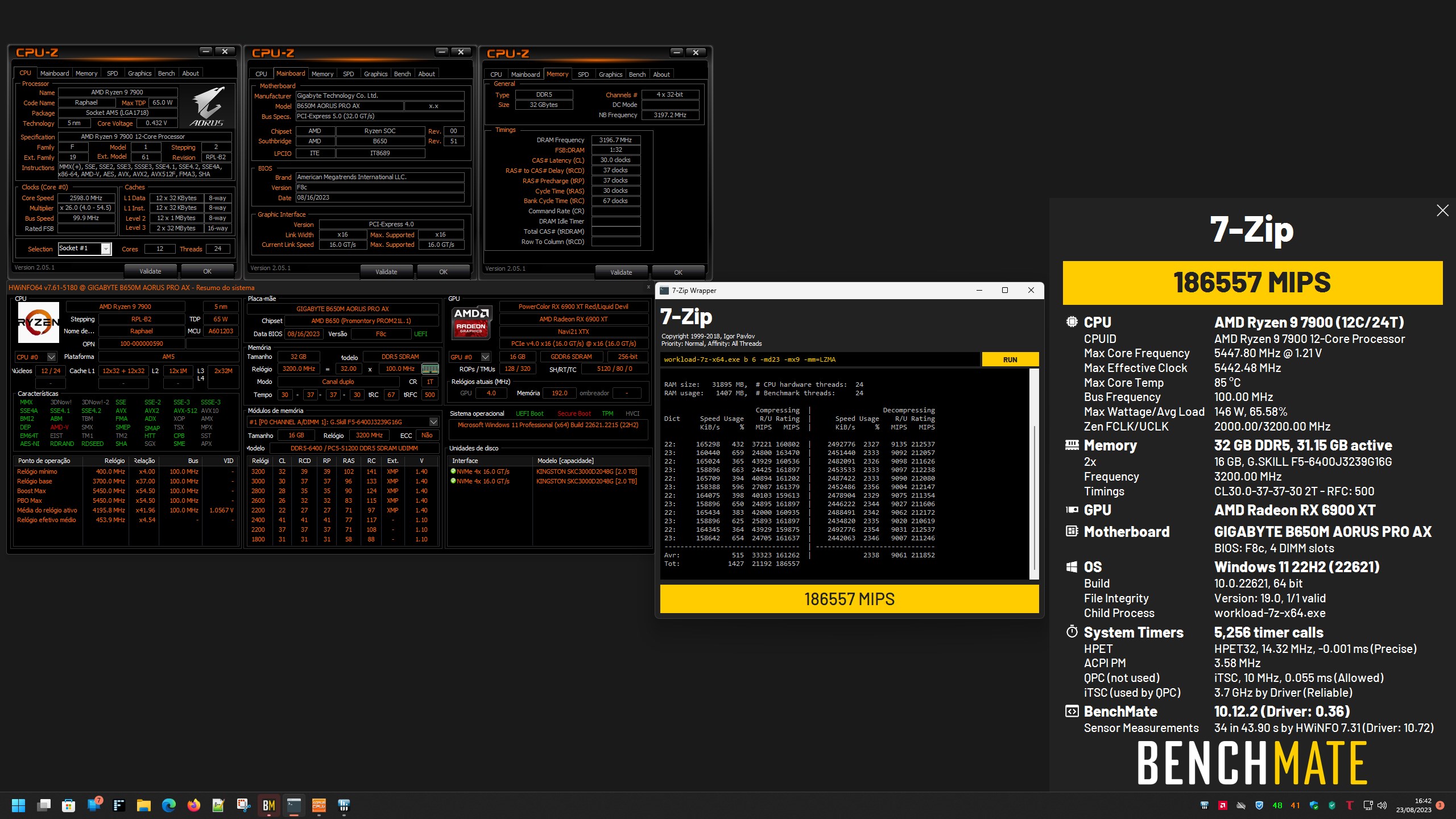Click the Aorus eagle logo in CPU-Z
Screen dimensions: 1456x819
tap(207, 106)
